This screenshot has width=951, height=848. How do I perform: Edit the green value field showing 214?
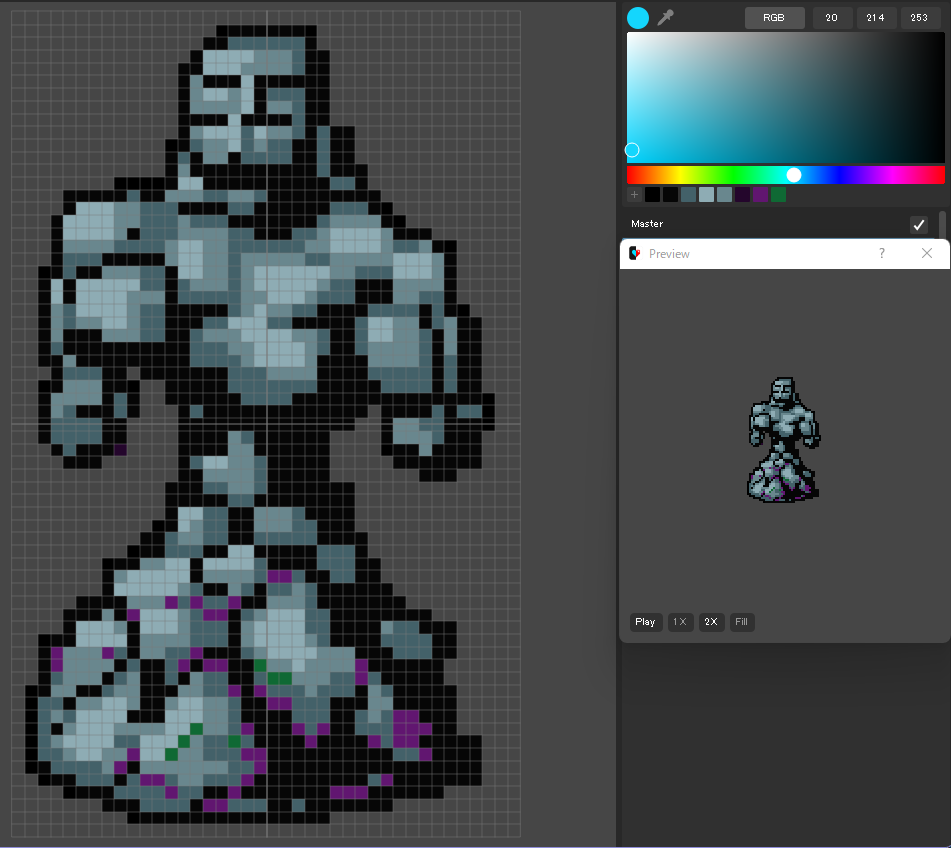click(875, 18)
